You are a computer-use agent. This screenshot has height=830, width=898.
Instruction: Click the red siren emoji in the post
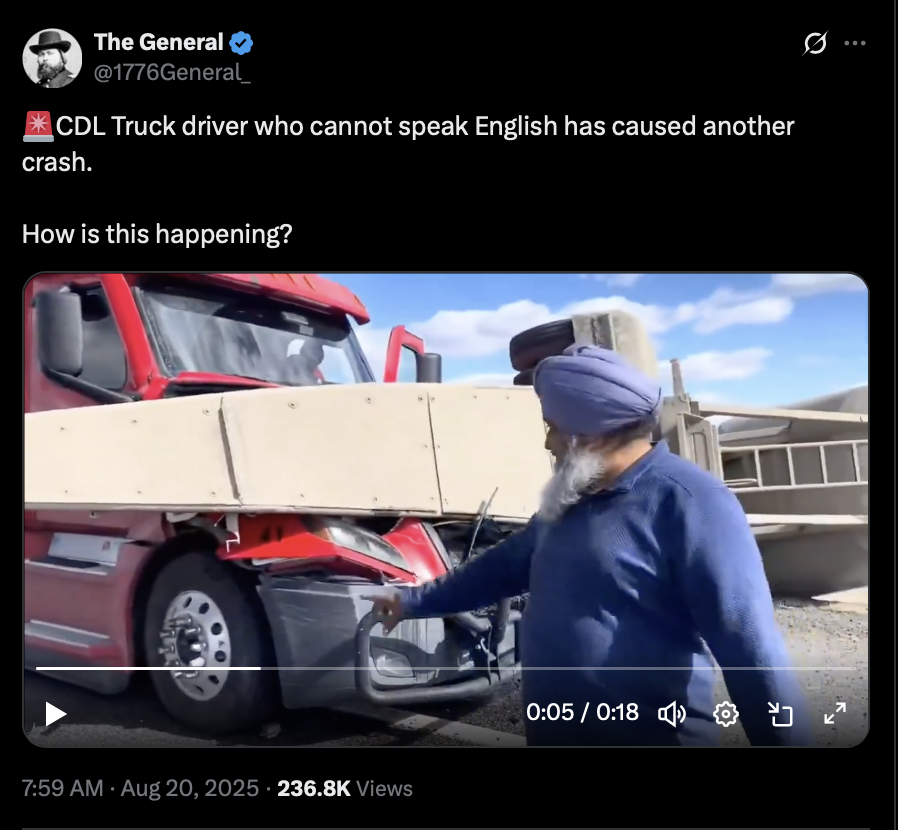click(38, 127)
